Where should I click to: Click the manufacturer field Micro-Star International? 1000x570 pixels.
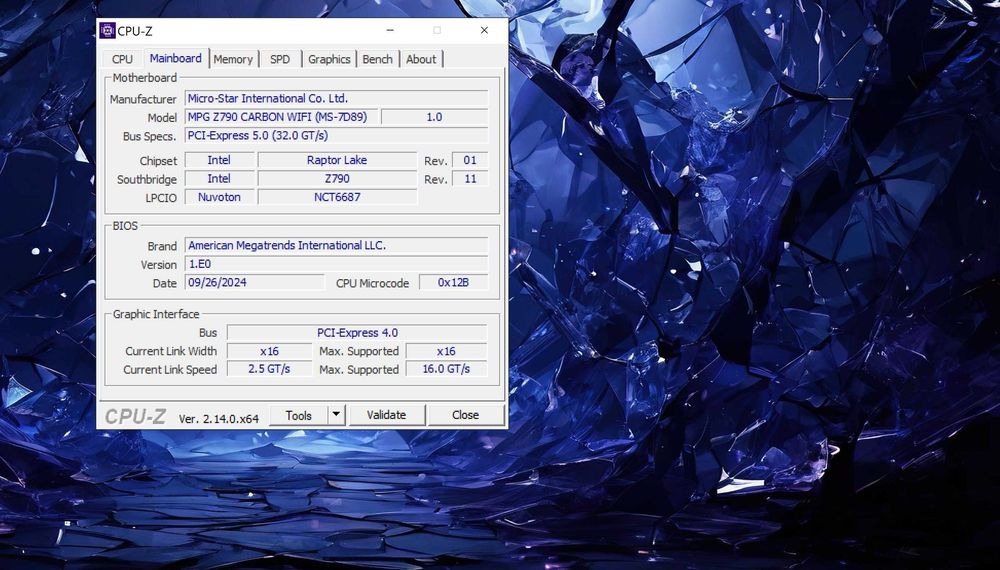[x=336, y=98]
